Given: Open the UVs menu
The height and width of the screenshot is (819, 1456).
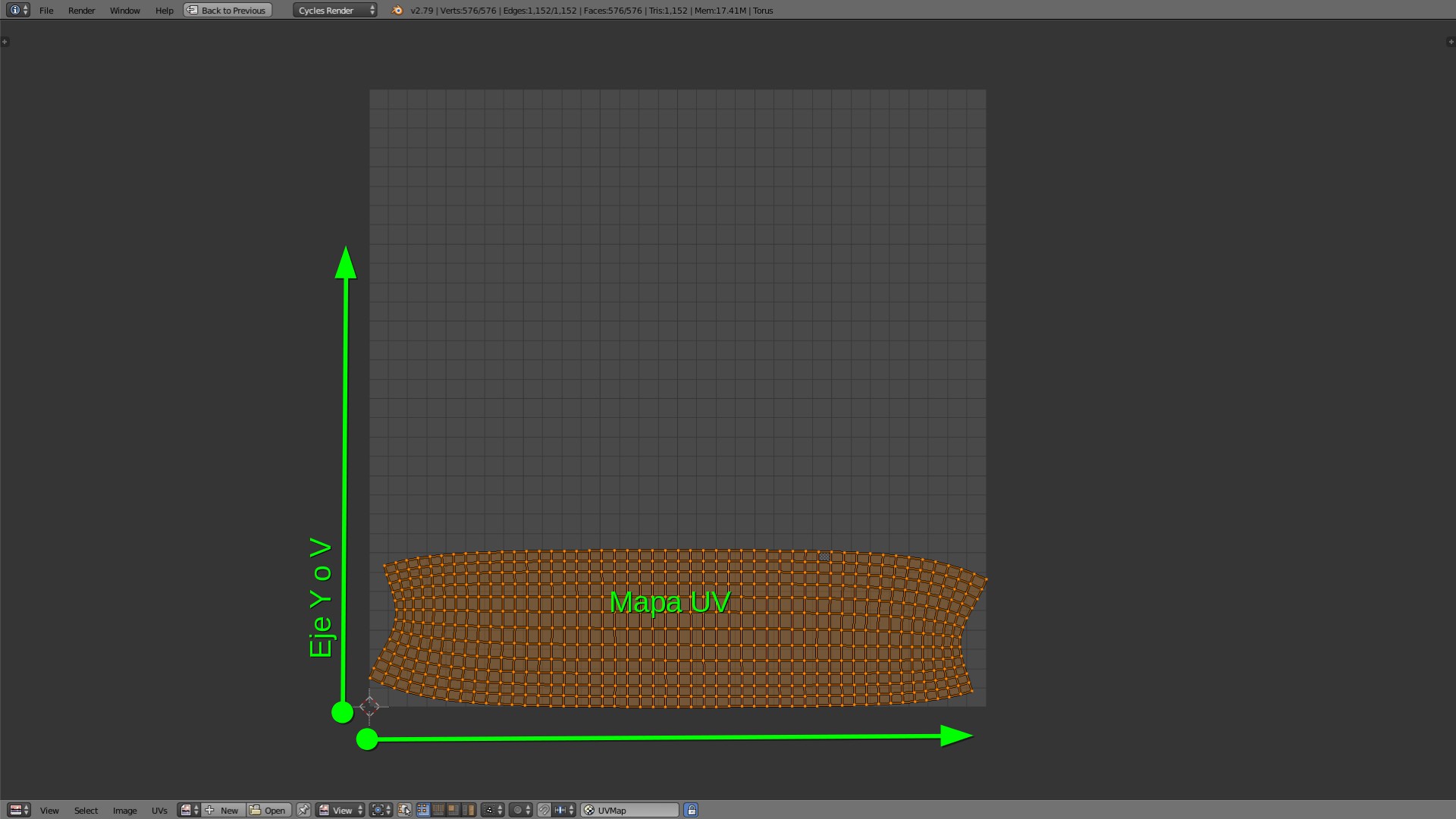Looking at the screenshot, I should [159, 811].
